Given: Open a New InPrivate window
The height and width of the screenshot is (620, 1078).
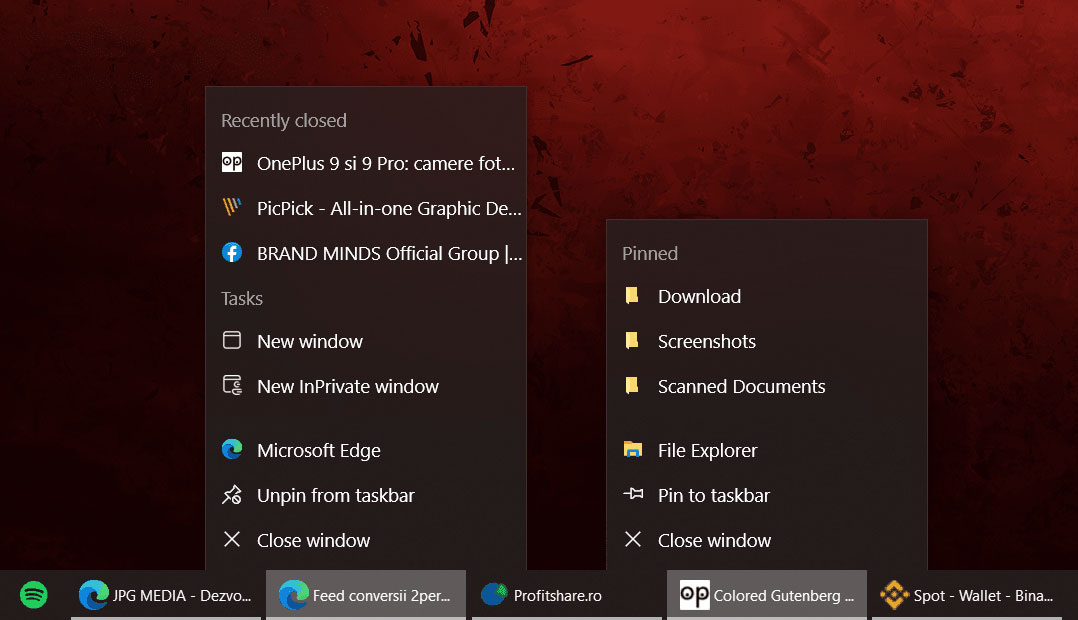Looking at the screenshot, I should (x=347, y=386).
